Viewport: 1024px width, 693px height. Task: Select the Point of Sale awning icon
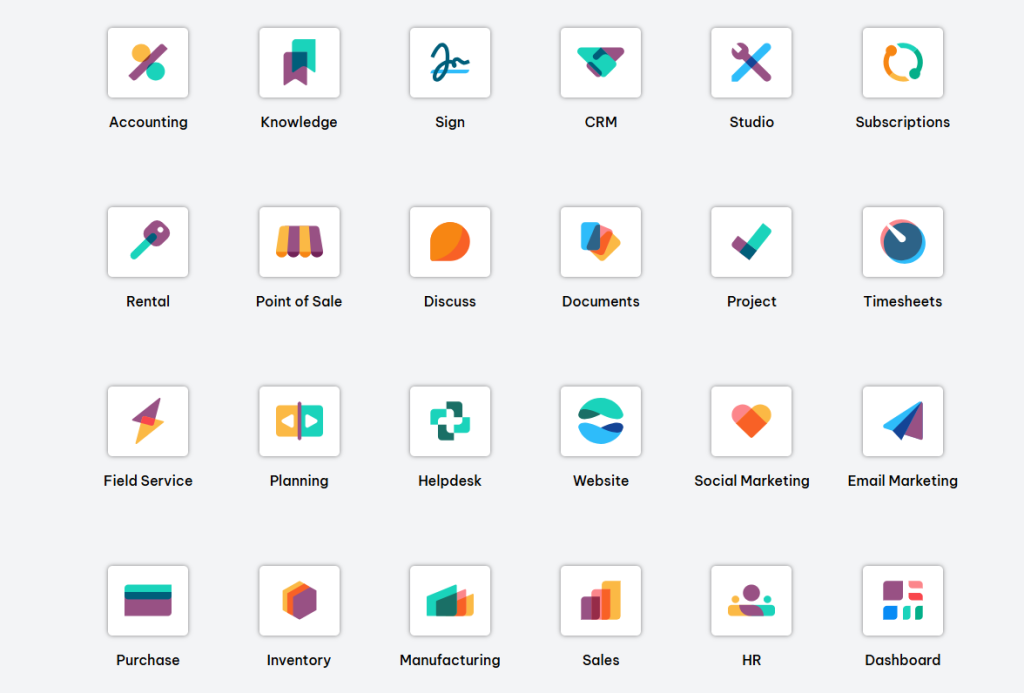coord(299,242)
